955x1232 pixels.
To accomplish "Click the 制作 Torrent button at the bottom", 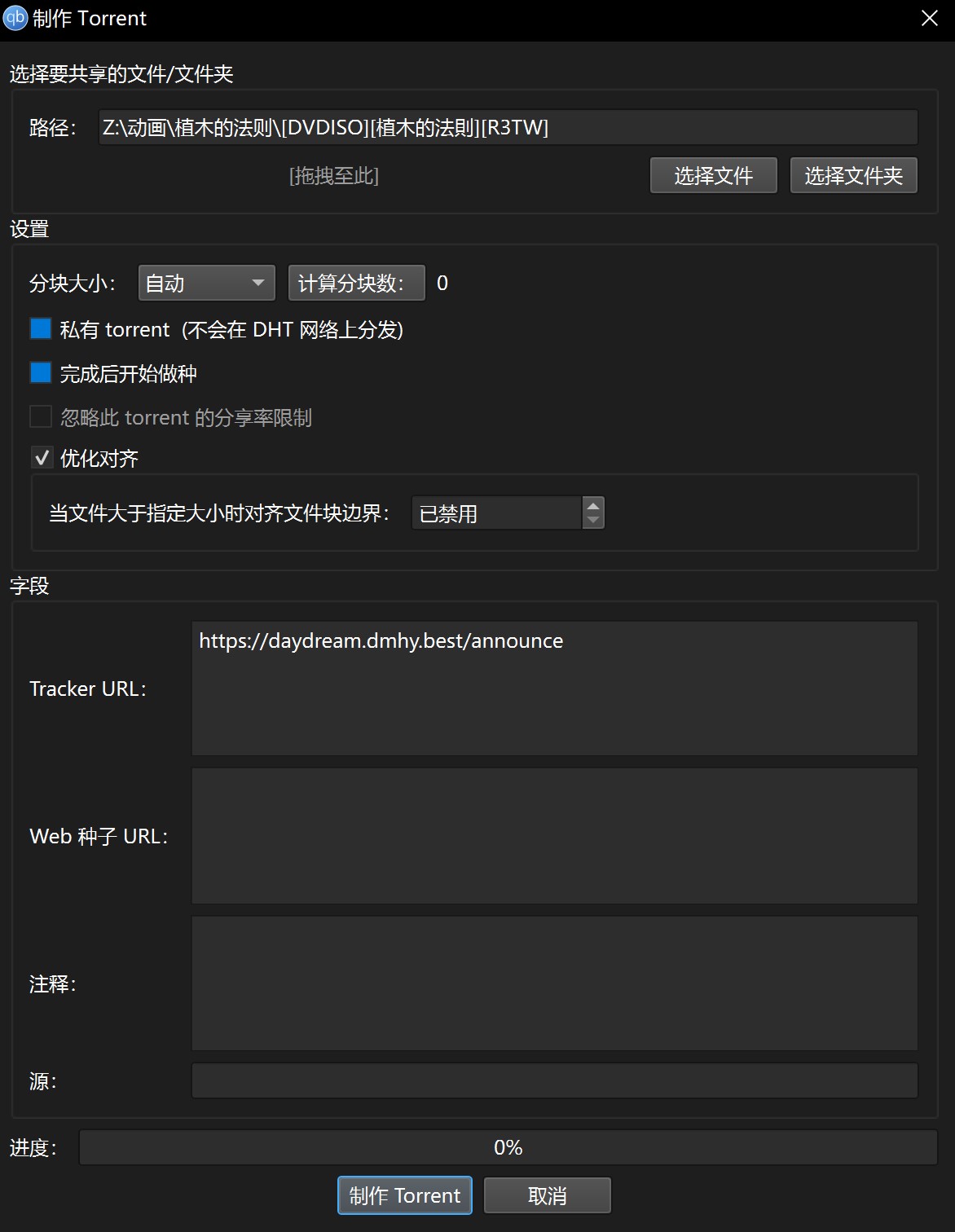I will point(405,1195).
